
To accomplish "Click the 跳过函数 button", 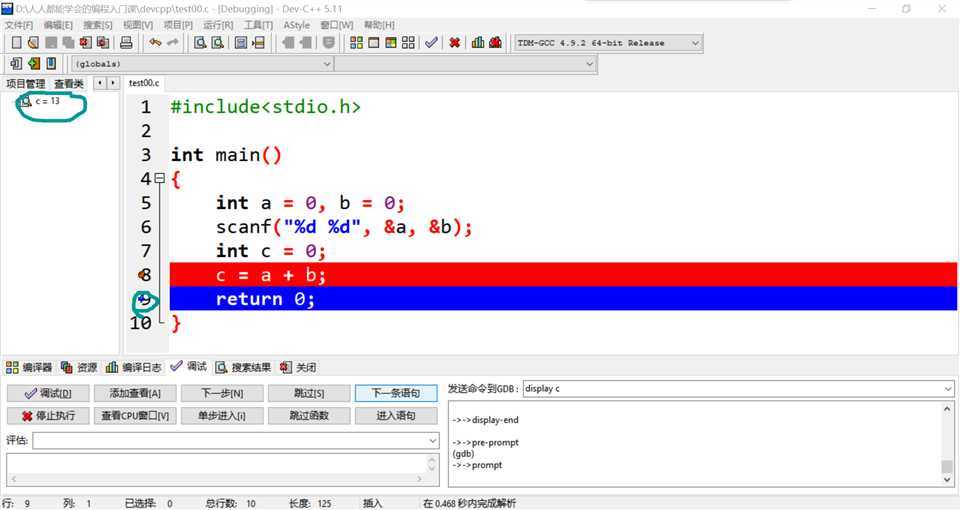I will tap(309, 416).
